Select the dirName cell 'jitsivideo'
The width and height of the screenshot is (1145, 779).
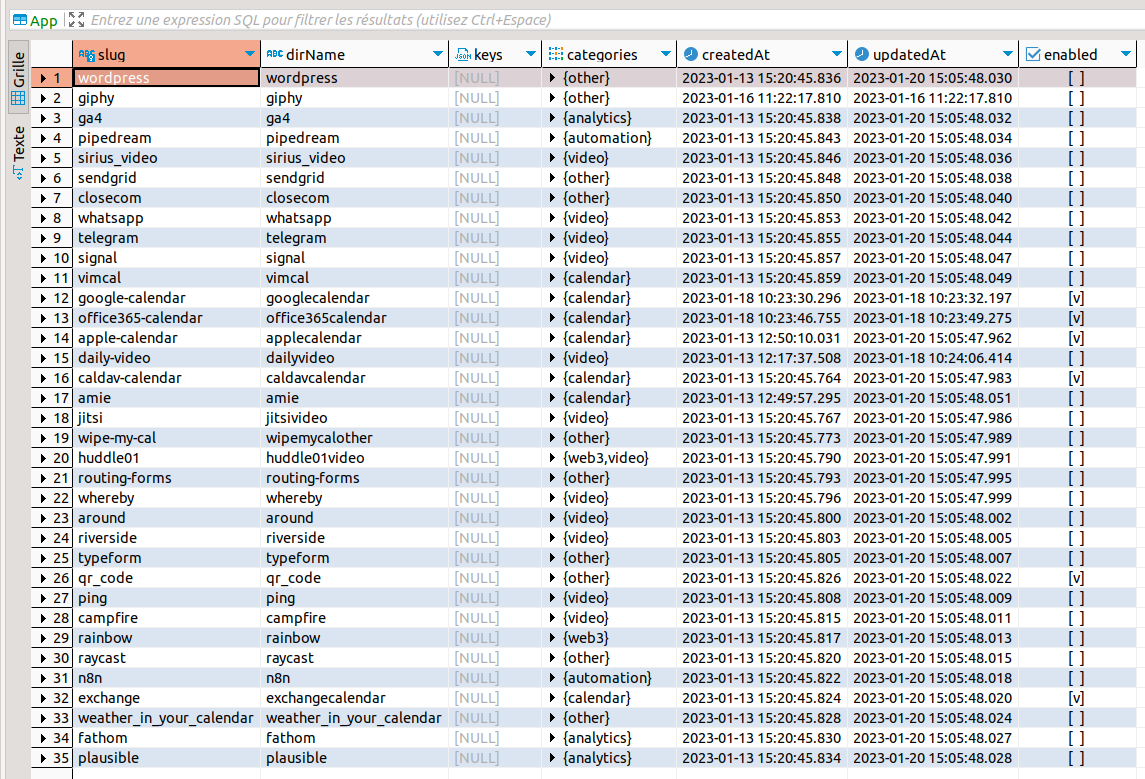(354, 418)
